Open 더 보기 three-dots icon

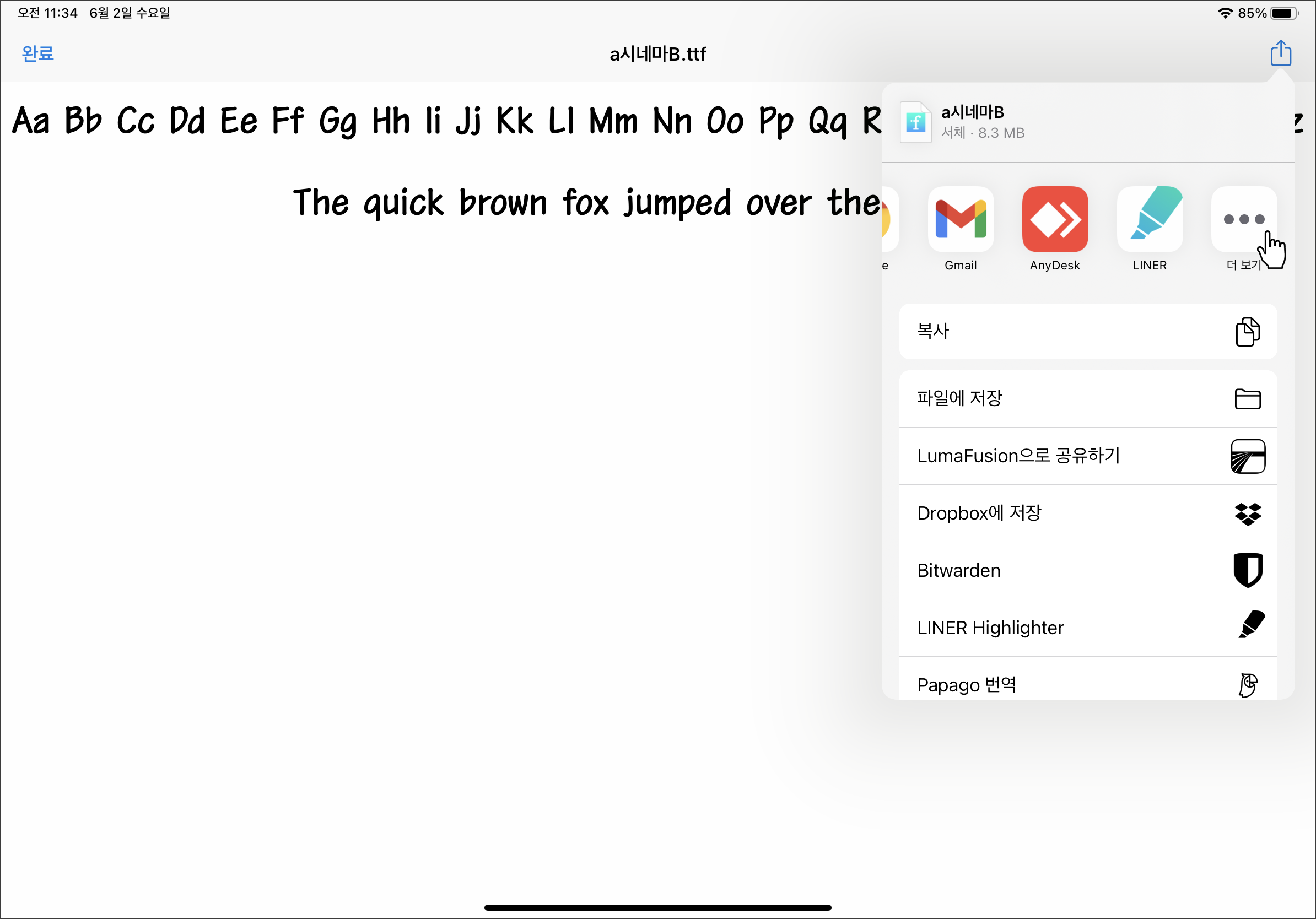coord(1243,219)
